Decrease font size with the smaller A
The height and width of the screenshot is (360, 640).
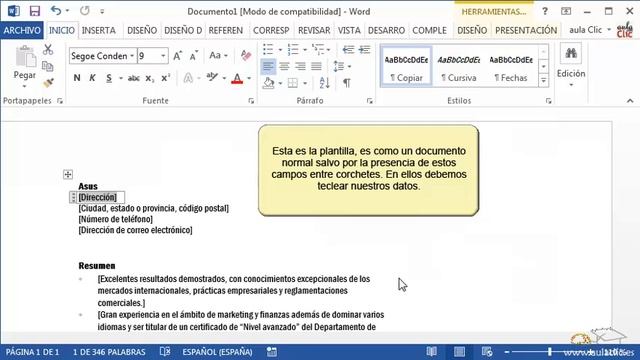[x=193, y=56]
